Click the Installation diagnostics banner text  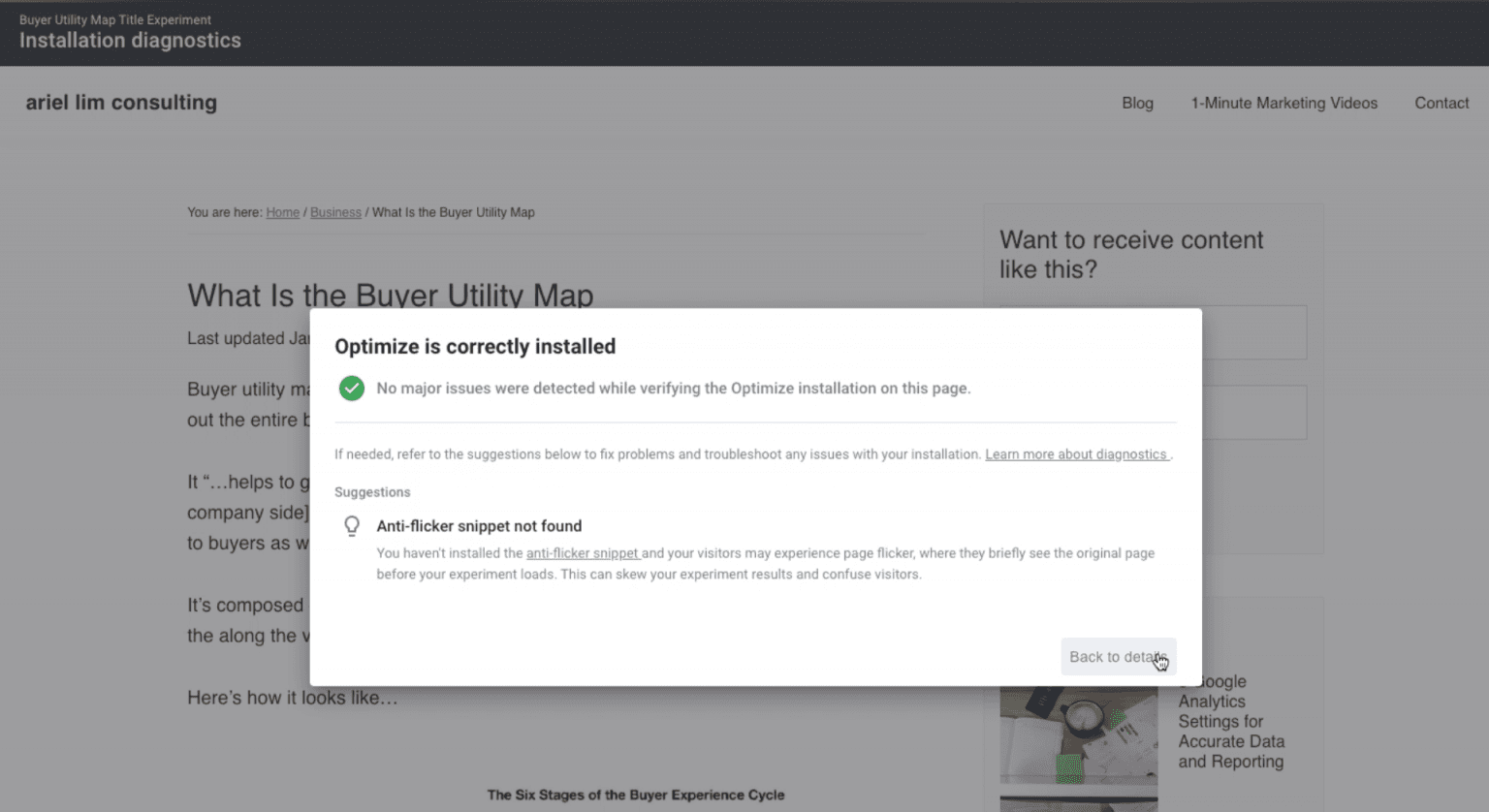point(130,41)
